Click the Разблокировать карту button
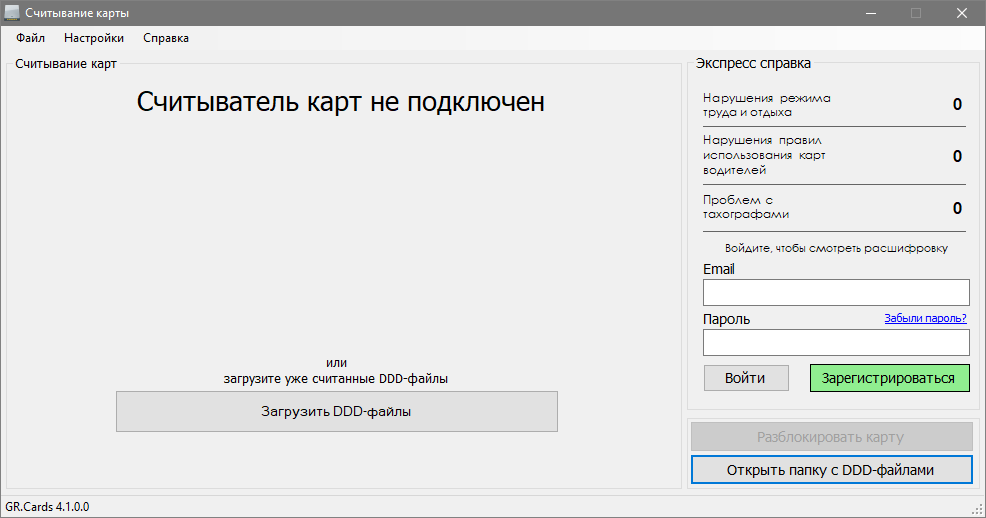986x518 pixels. (x=830, y=437)
